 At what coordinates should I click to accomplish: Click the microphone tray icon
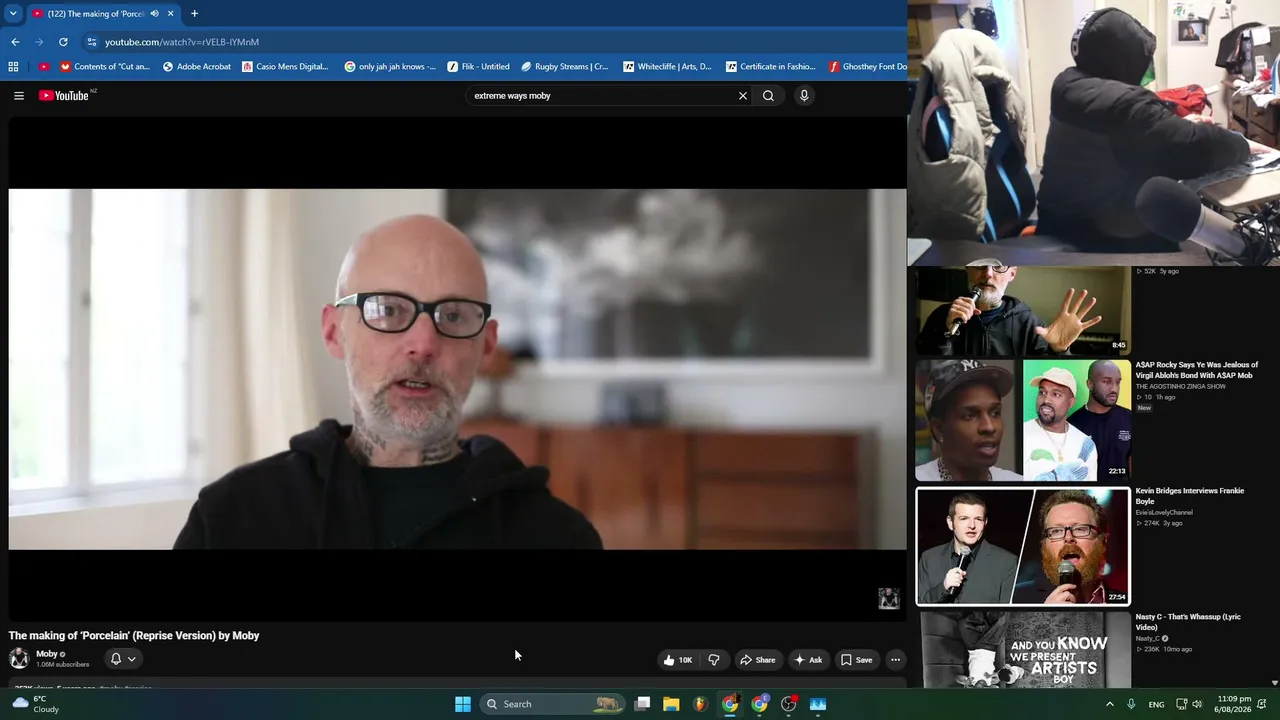click(1131, 704)
